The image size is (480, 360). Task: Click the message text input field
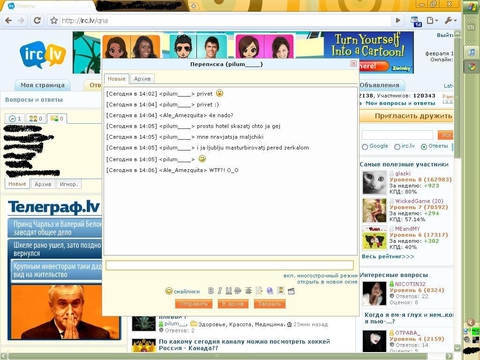coord(229,265)
